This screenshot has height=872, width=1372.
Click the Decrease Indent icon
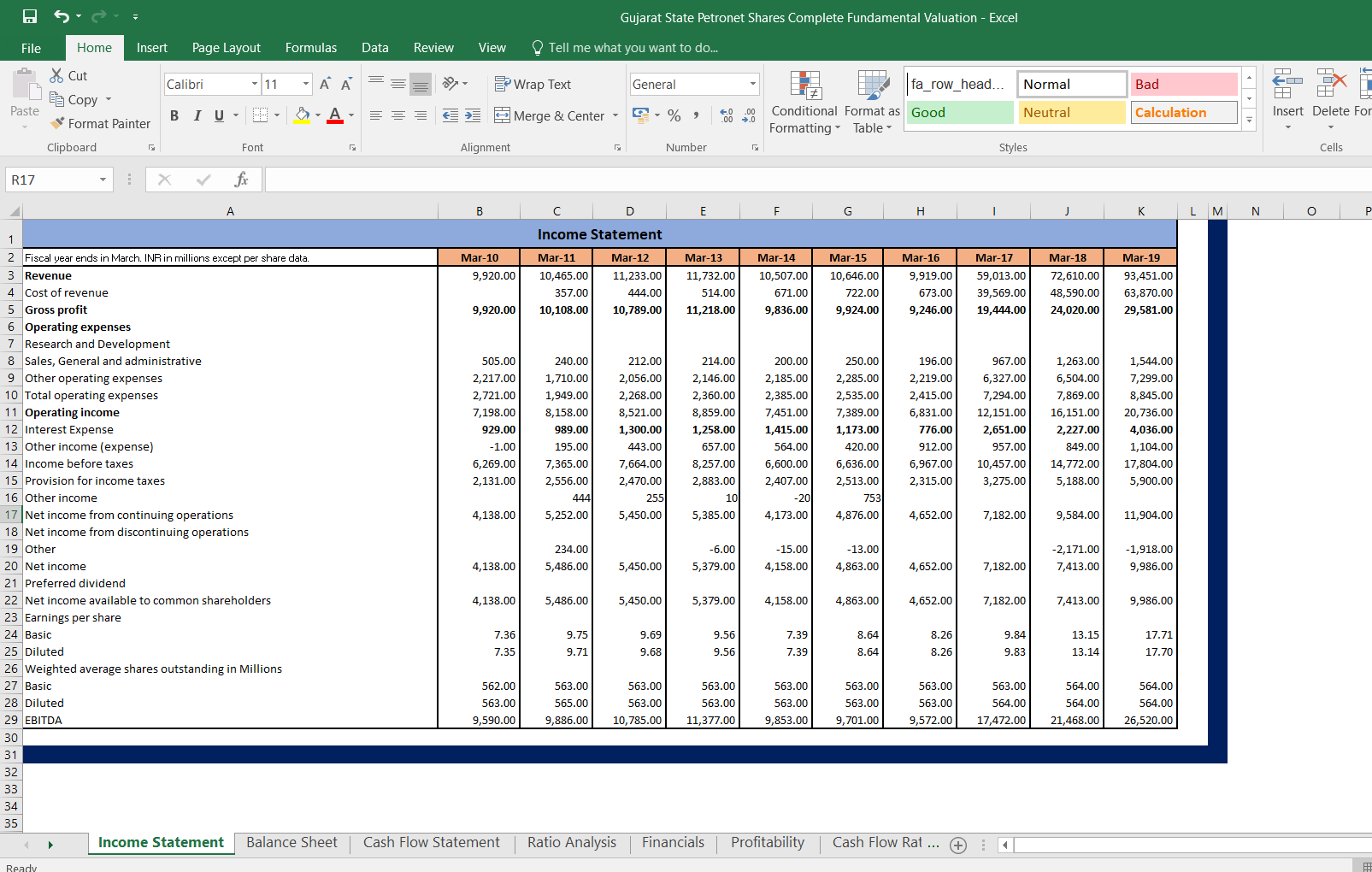[x=450, y=115]
